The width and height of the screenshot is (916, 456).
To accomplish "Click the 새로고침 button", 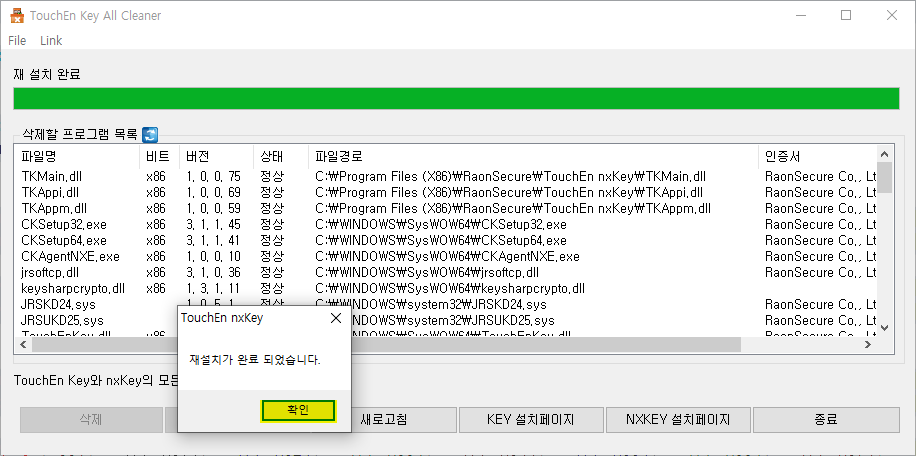I will coord(384,419).
